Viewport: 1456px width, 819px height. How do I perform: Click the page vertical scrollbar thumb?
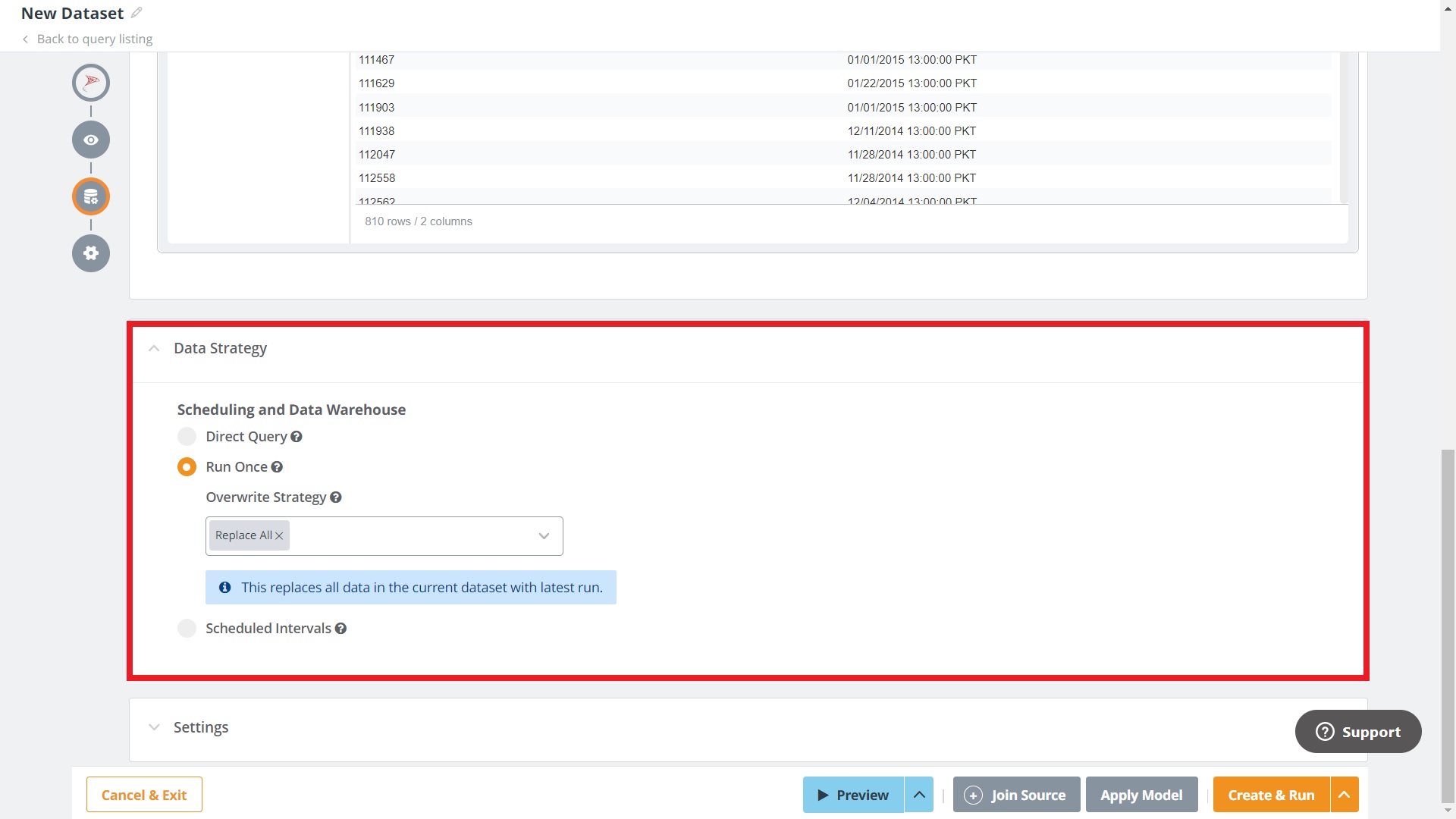pyautogui.click(x=1448, y=626)
